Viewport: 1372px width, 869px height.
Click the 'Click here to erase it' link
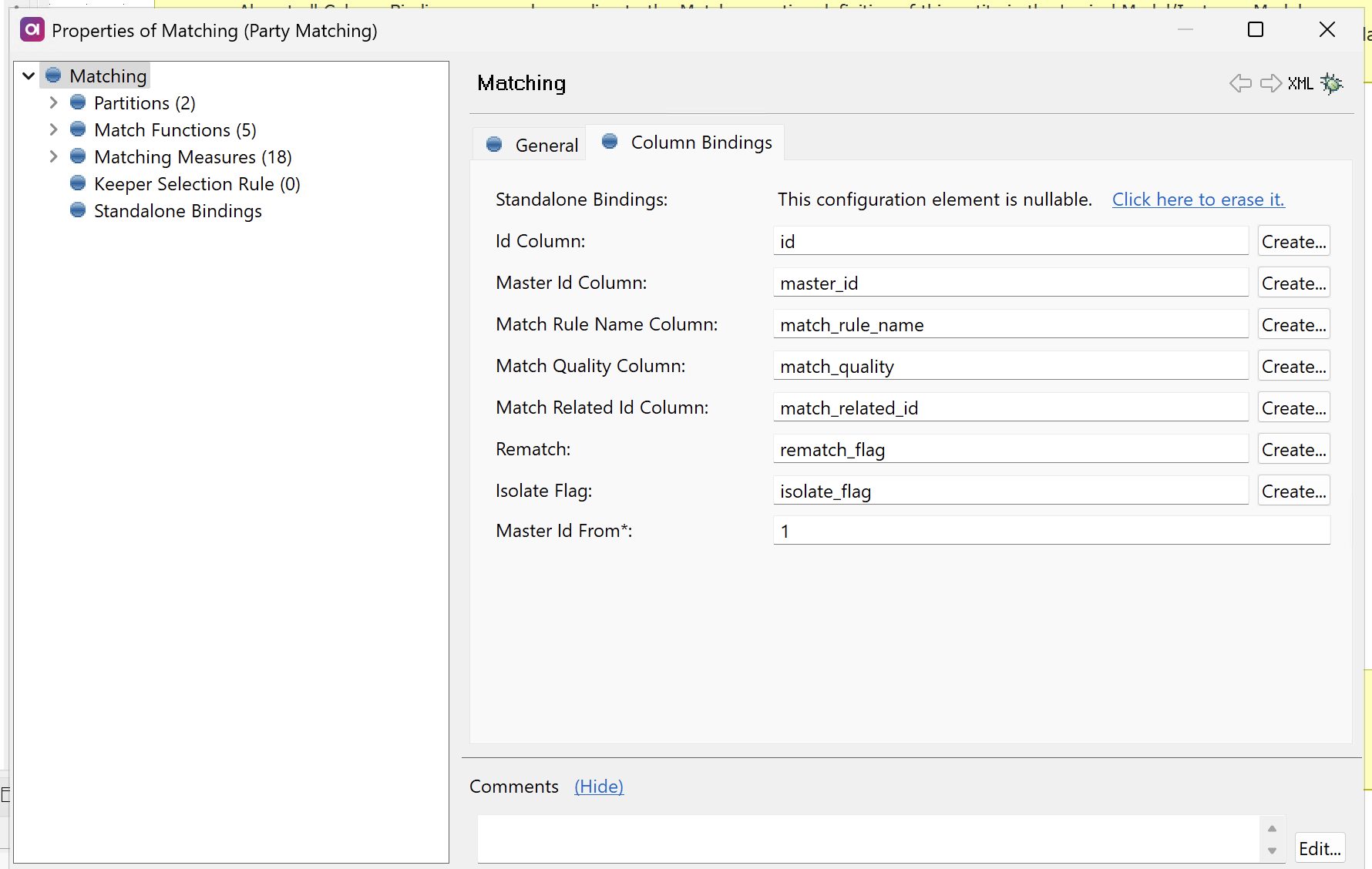point(1197,200)
